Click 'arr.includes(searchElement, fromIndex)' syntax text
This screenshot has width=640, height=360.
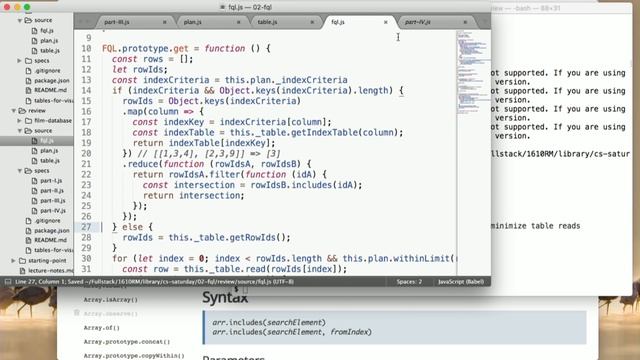tap(292, 332)
